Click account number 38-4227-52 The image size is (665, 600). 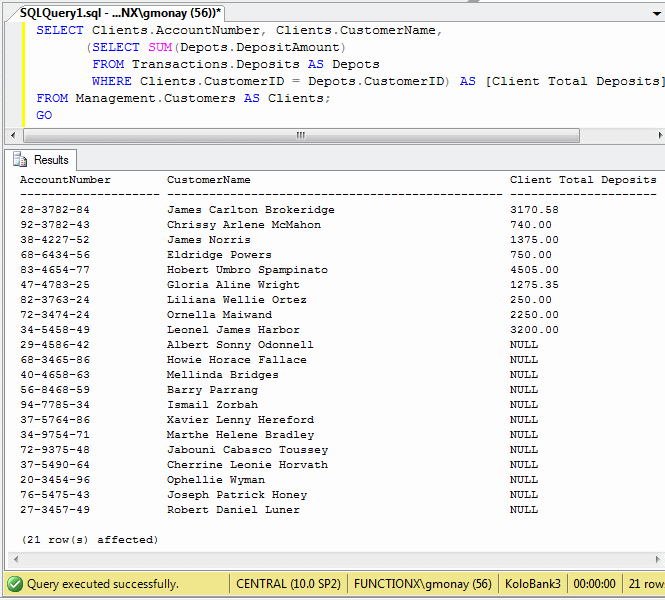[55, 240]
